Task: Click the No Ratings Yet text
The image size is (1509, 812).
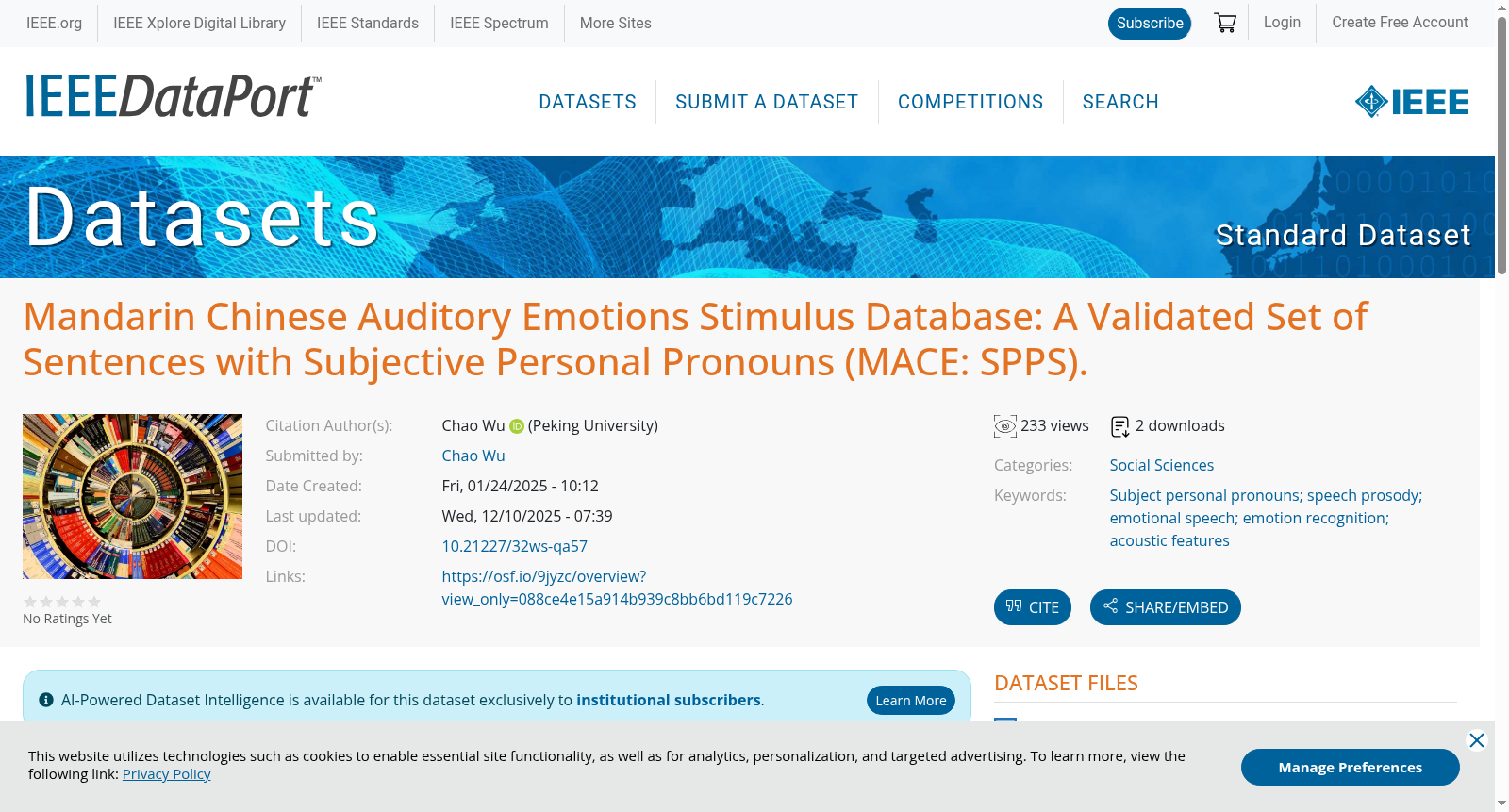Action: click(67, 619)
